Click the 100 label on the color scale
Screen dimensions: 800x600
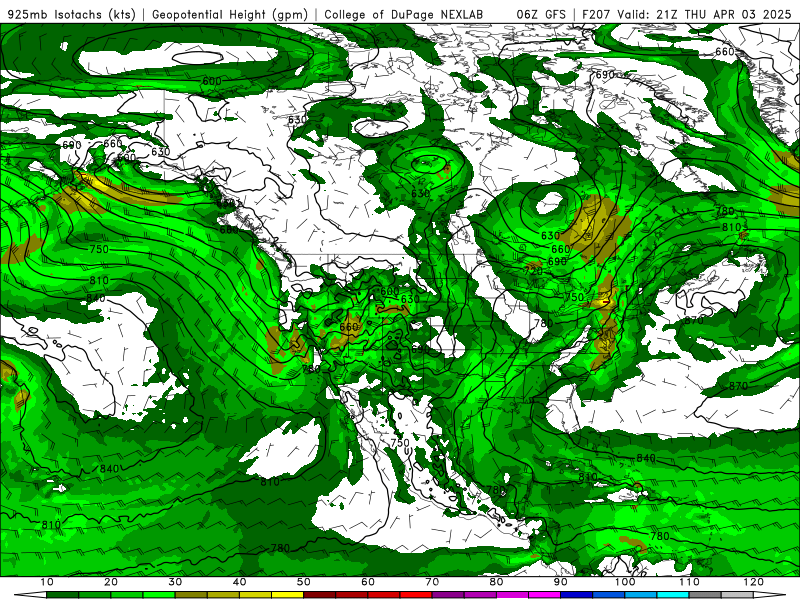point(625,582)
